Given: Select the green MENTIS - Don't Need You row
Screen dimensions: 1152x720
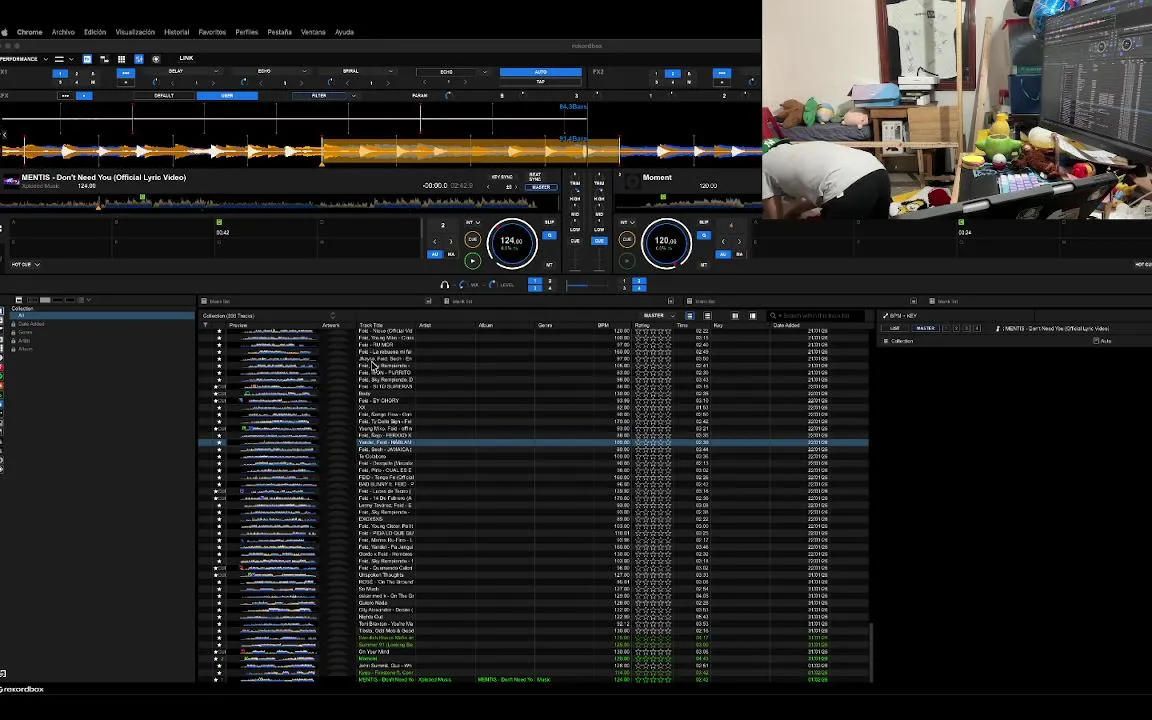Looking at the screenshot, I should (x=533, y=680).
